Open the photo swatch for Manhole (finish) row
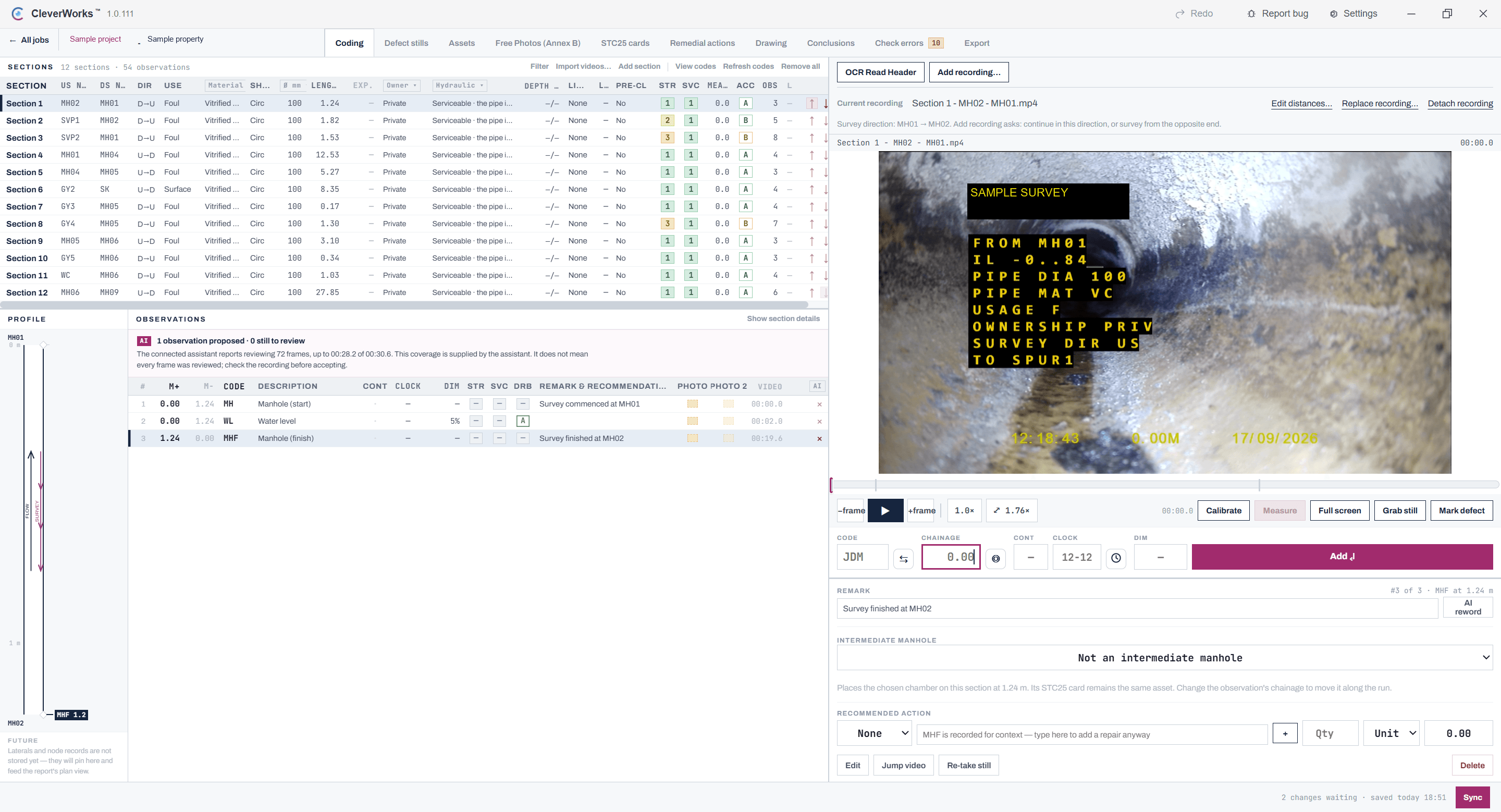1501x812 pixels. (x=692, y=438)
